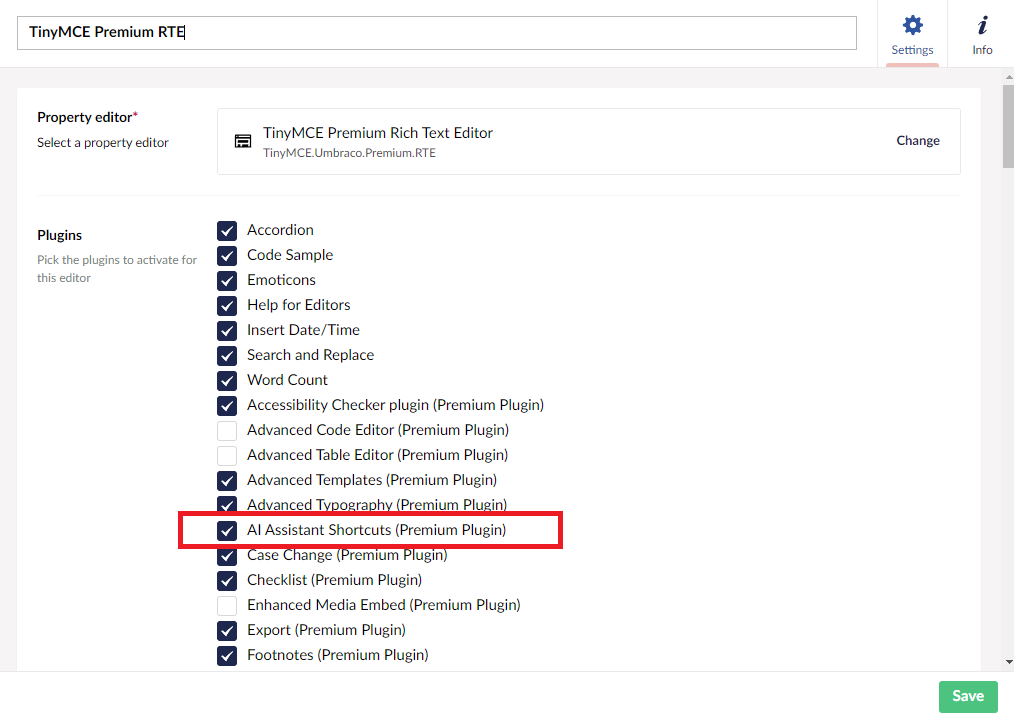This screenshot has height=717, width=1014.
Task: Disable AI Assistant Shortcuts plugin
Action: tap(227, 530)
